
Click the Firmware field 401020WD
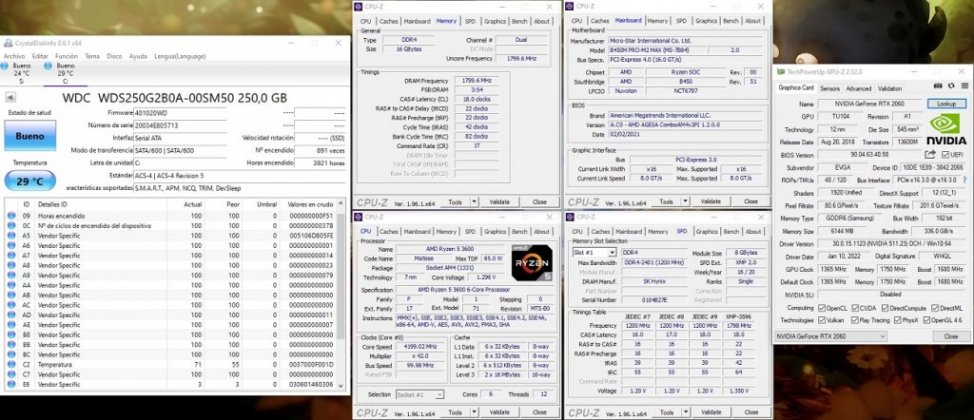pos(180,113)
